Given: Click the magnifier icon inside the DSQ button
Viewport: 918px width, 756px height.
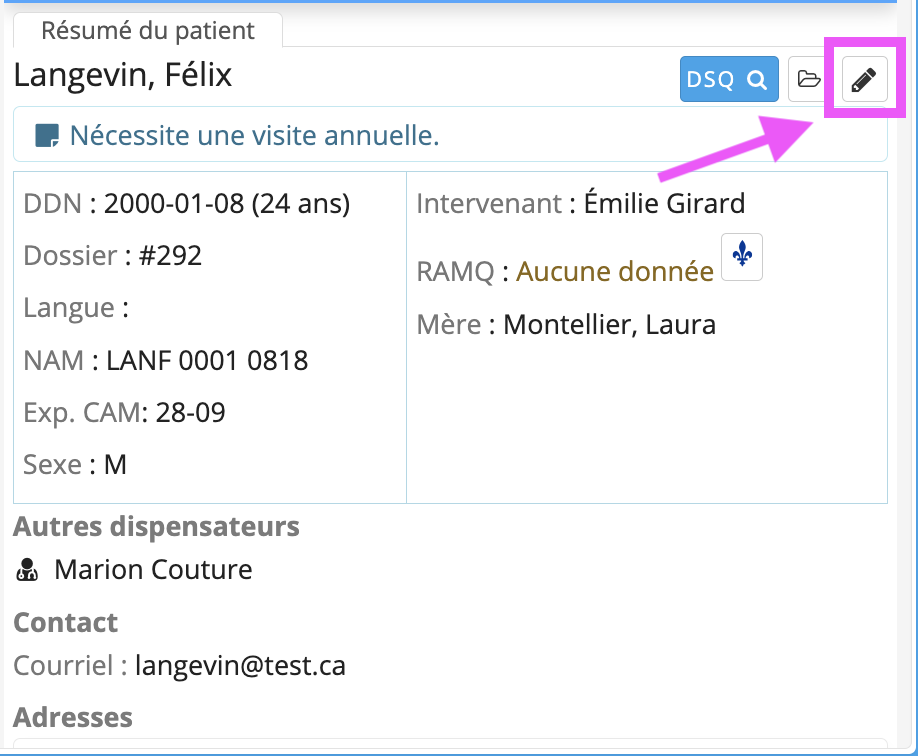Looking at the screenshot, I should pyautogui.click(x=757, y=79).
